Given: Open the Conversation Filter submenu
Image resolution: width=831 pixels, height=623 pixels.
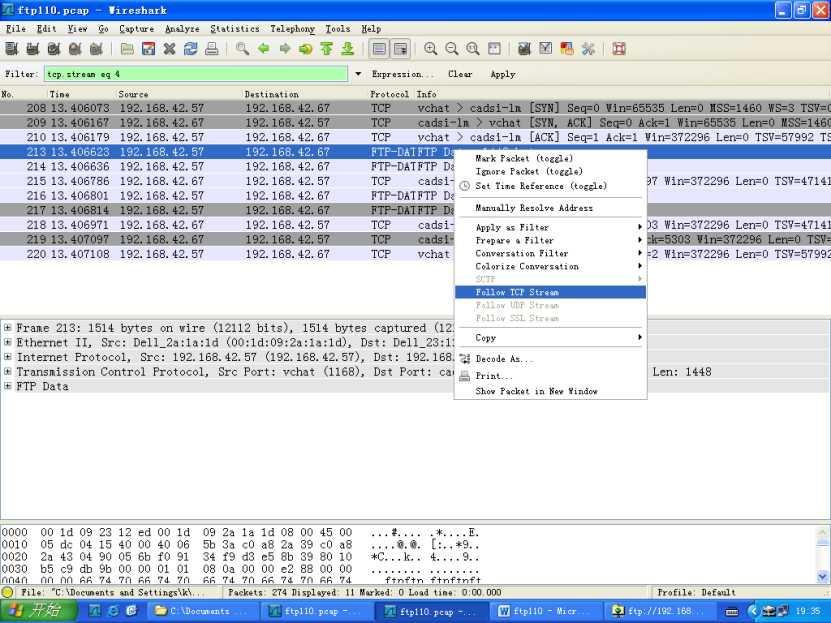Looking at the screenshot, I should pyautogui.click(x=551, y=253).
